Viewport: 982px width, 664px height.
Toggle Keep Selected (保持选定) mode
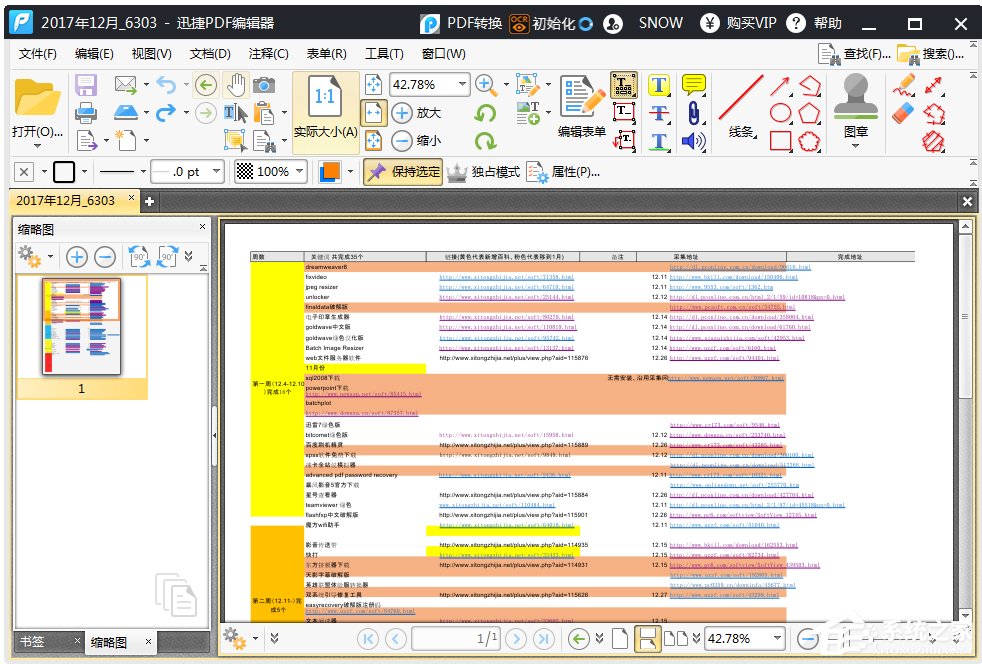(x=403, y=172)
